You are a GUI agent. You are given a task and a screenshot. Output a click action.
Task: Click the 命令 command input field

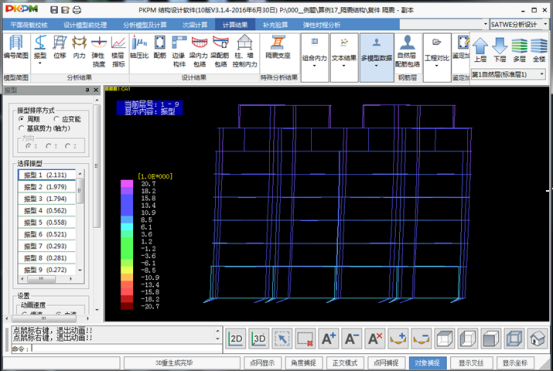(x=126, y=349)
